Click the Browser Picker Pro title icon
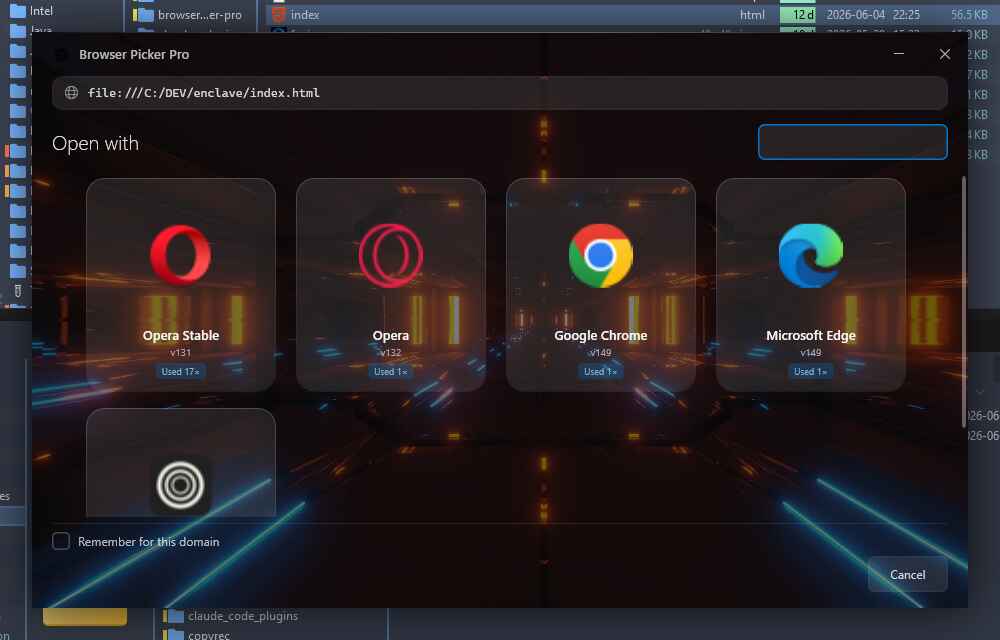 (x=61, y=55)
